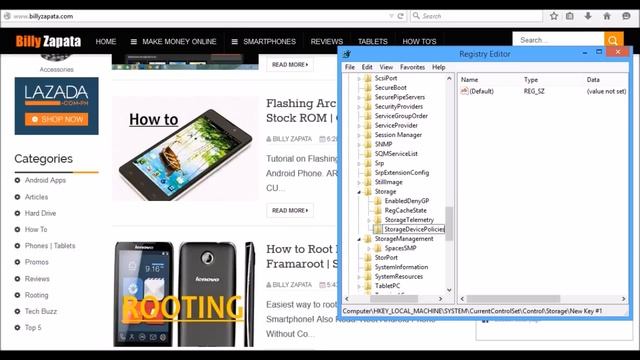Collapse the StorageManagement registry key
640x360 pixels.
[x=359, y=239]
